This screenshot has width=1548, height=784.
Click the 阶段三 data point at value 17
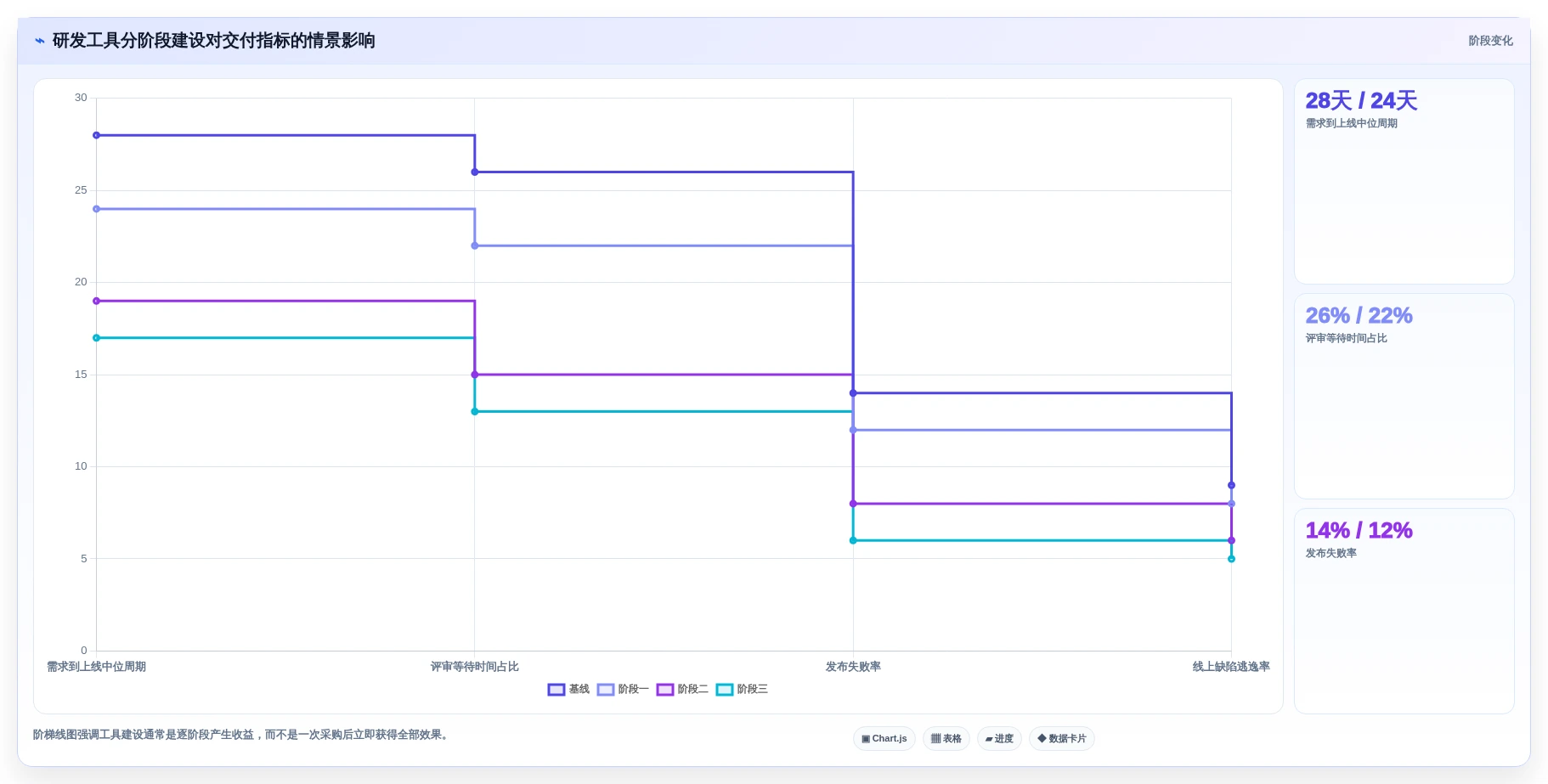click(x=96, y=338)
